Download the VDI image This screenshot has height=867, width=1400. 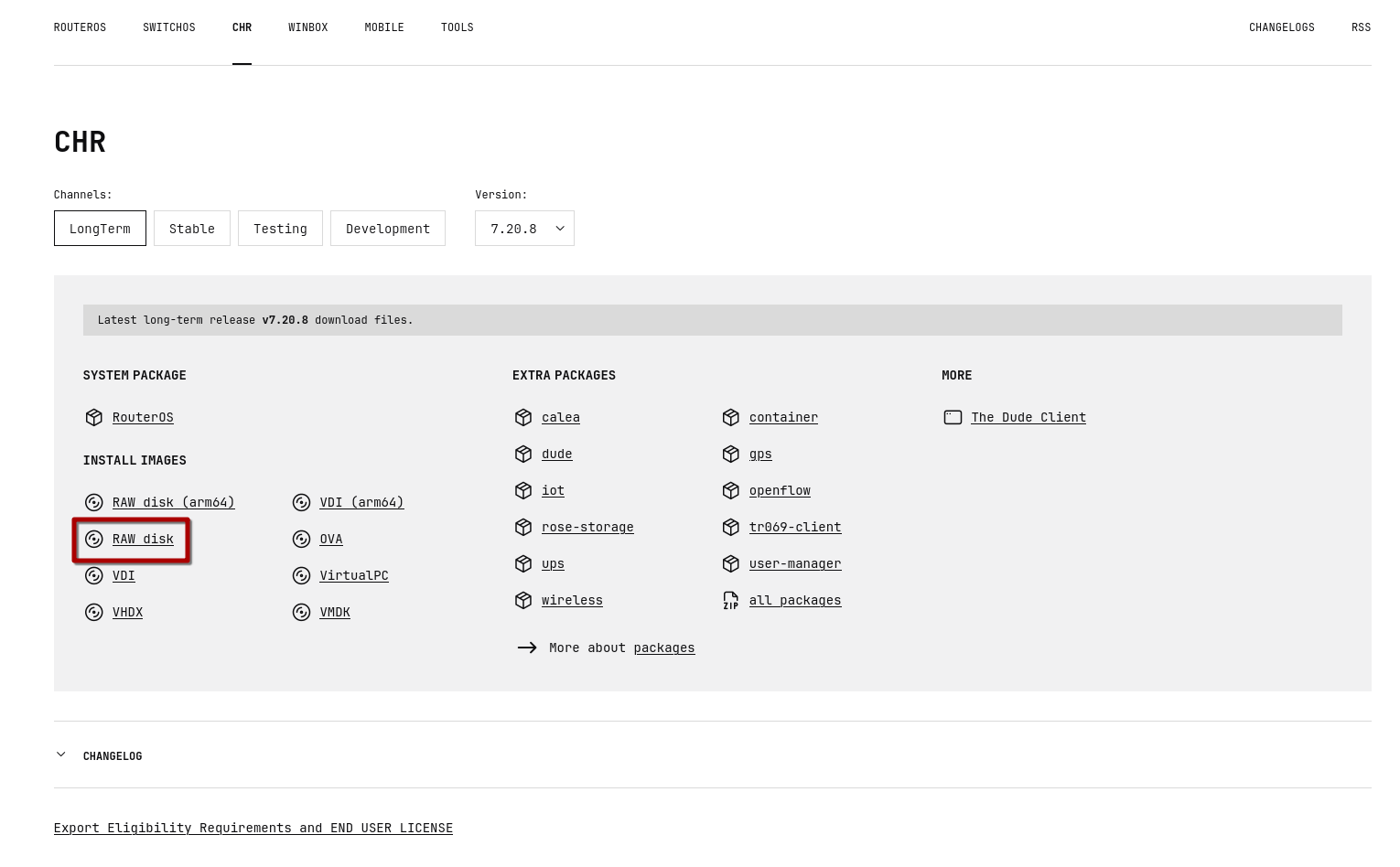tap(124, 575)
